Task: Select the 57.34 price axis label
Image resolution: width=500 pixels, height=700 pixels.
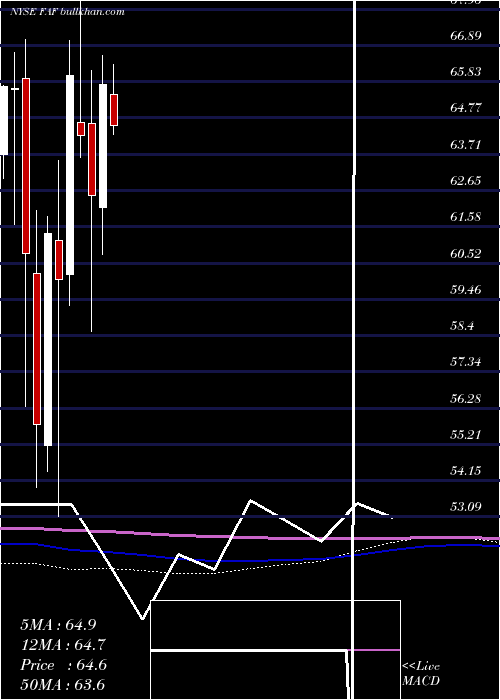Action: coord(466,362)
